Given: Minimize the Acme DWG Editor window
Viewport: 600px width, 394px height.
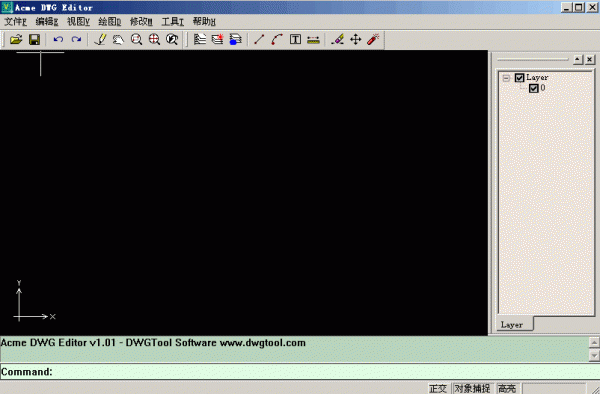Looking at the screenshot, I should click(x=566, y=7).
